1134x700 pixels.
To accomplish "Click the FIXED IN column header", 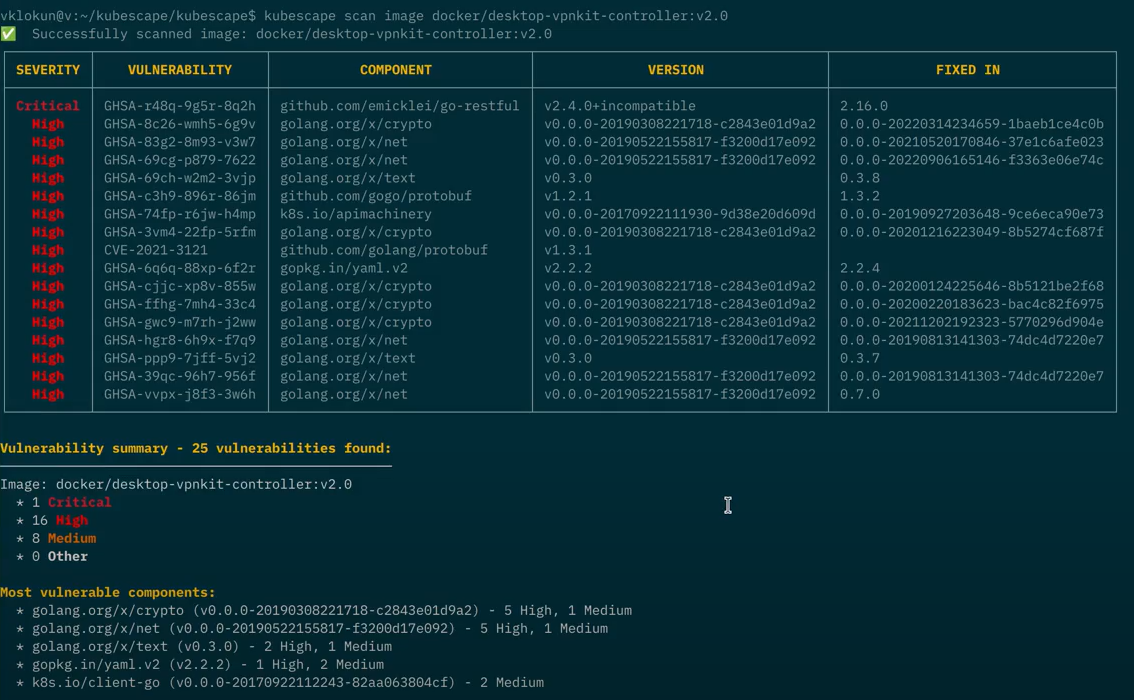I will click(x=968, y=69).
